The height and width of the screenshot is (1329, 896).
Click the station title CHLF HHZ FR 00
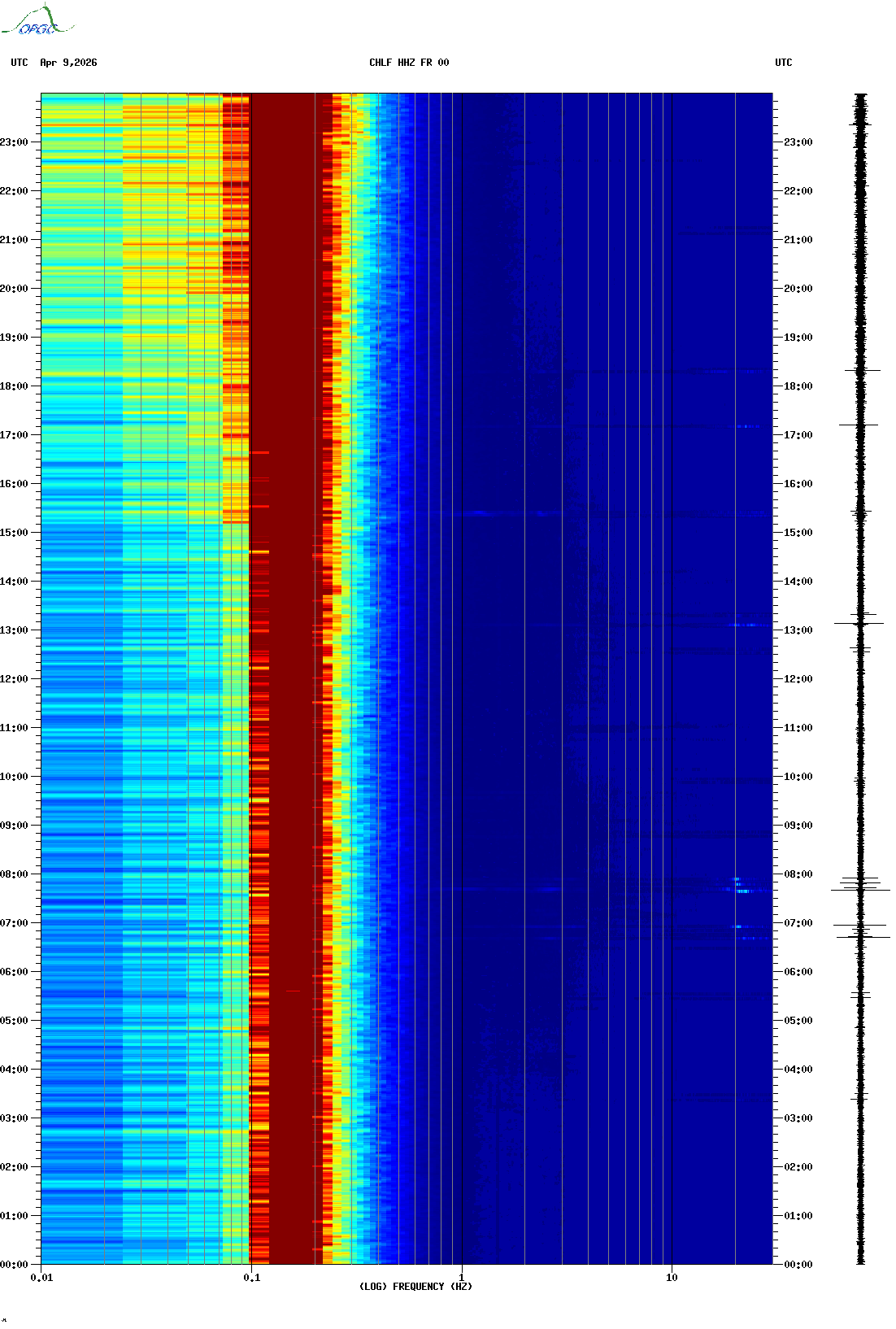(x=408, y=63)
